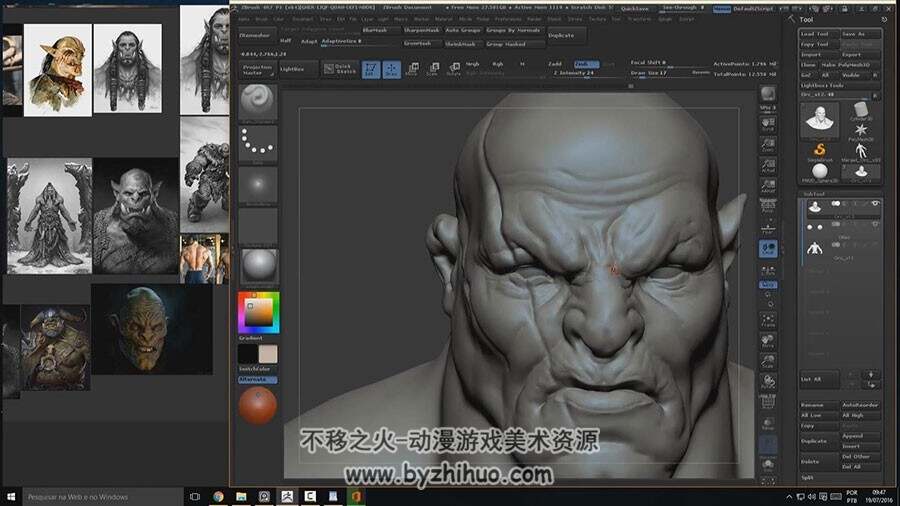The height and width of the screenshot is (506, 900).
Task: Toggle visibility eye of first subtool
Action: (x=875, y=204)
